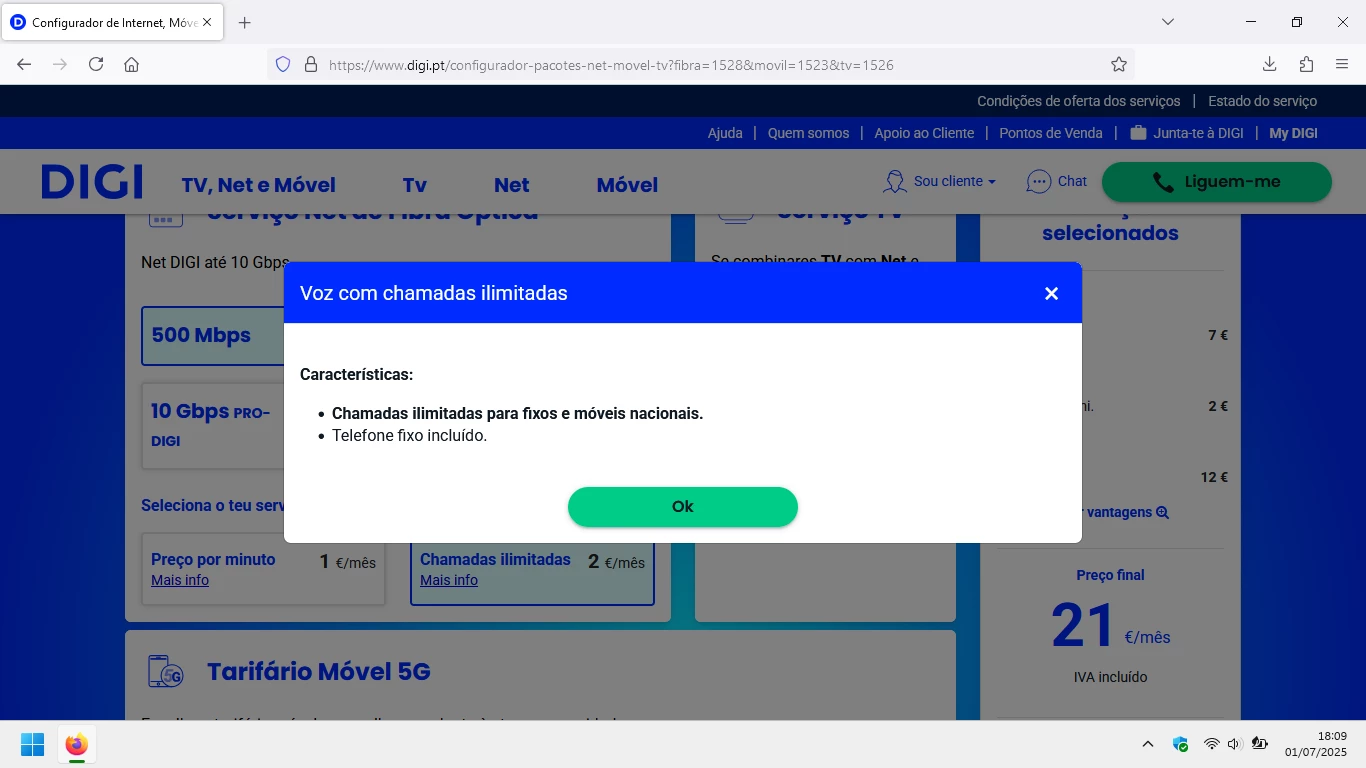Open Condições de oferta dos serviços
Screen dimensions: 1366x768
click(1079, 101)
